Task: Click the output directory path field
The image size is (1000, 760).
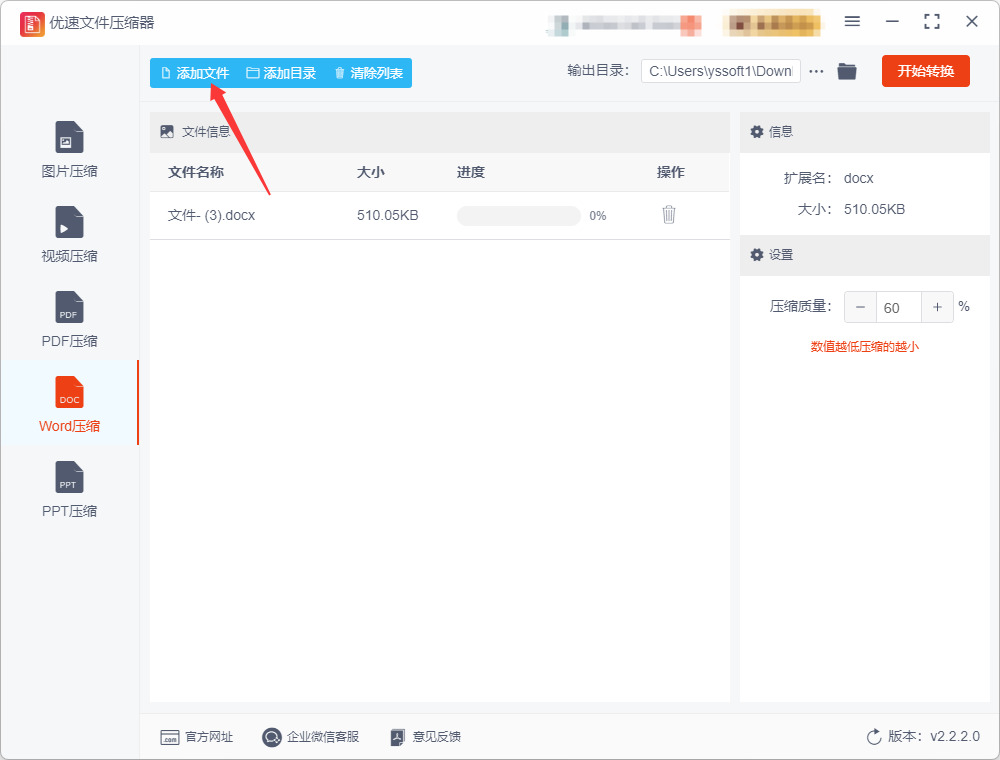Action: [x=721, y=71]
